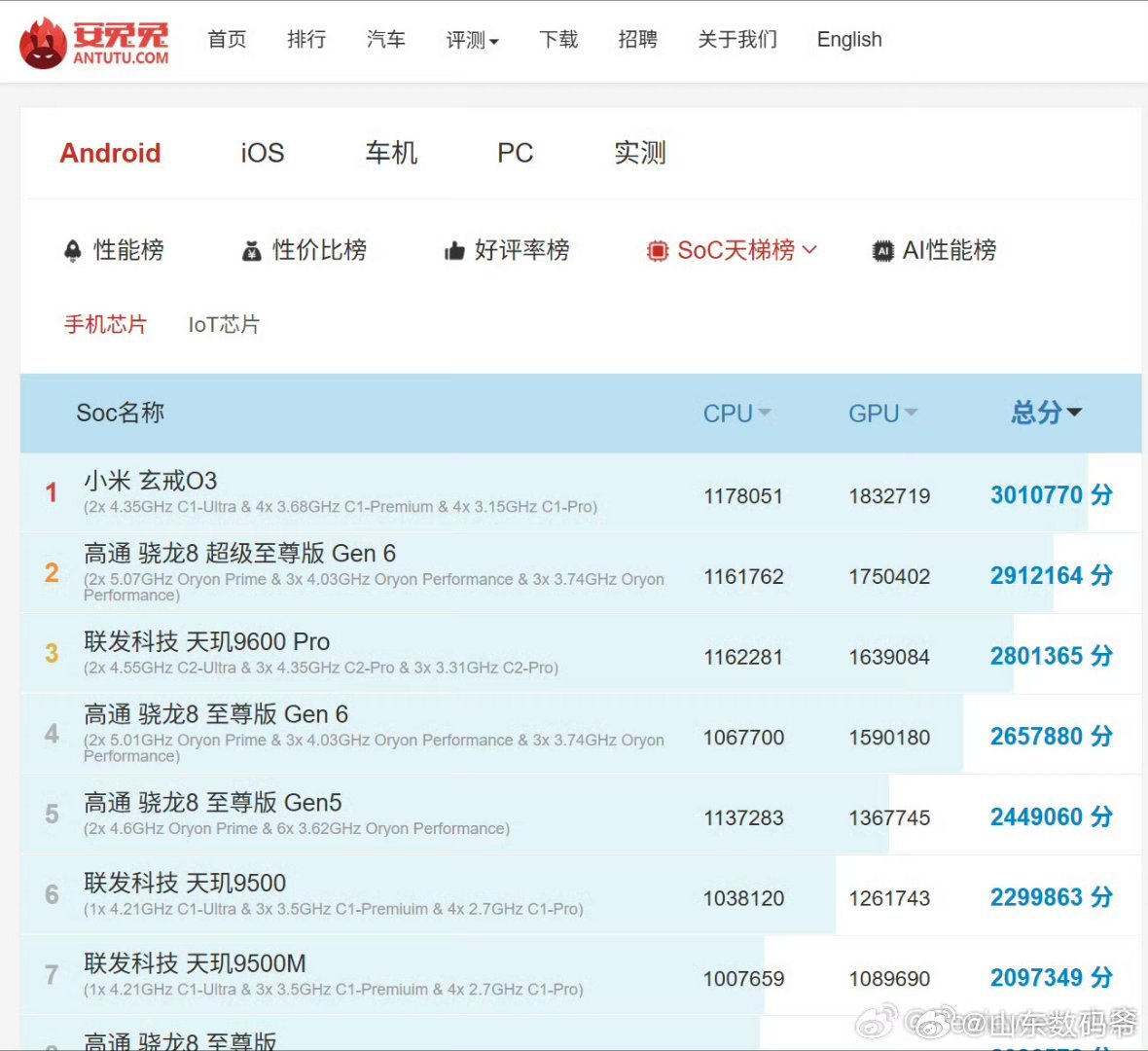
Task: Click the total score 2912164 分
Action: (1052, 576)
